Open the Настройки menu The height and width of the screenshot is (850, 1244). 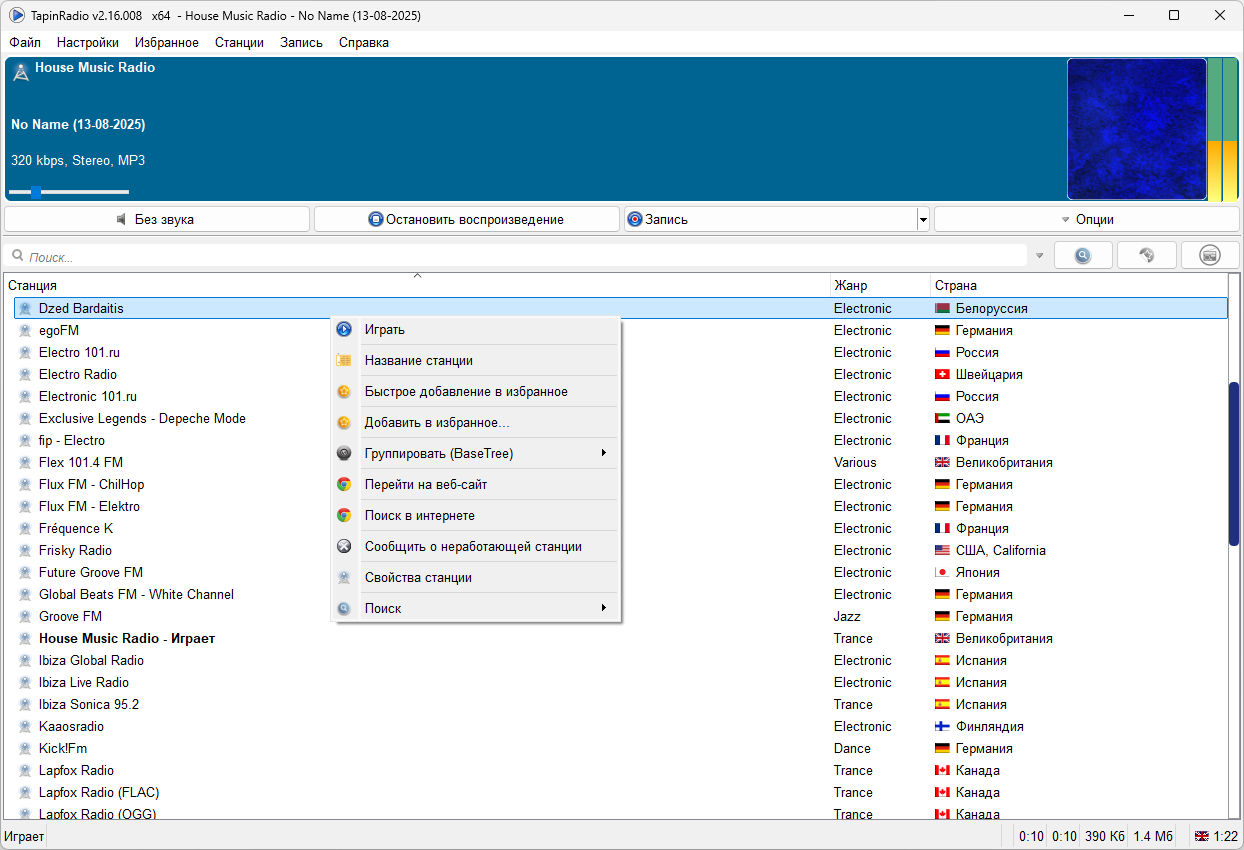click(88, 42)
